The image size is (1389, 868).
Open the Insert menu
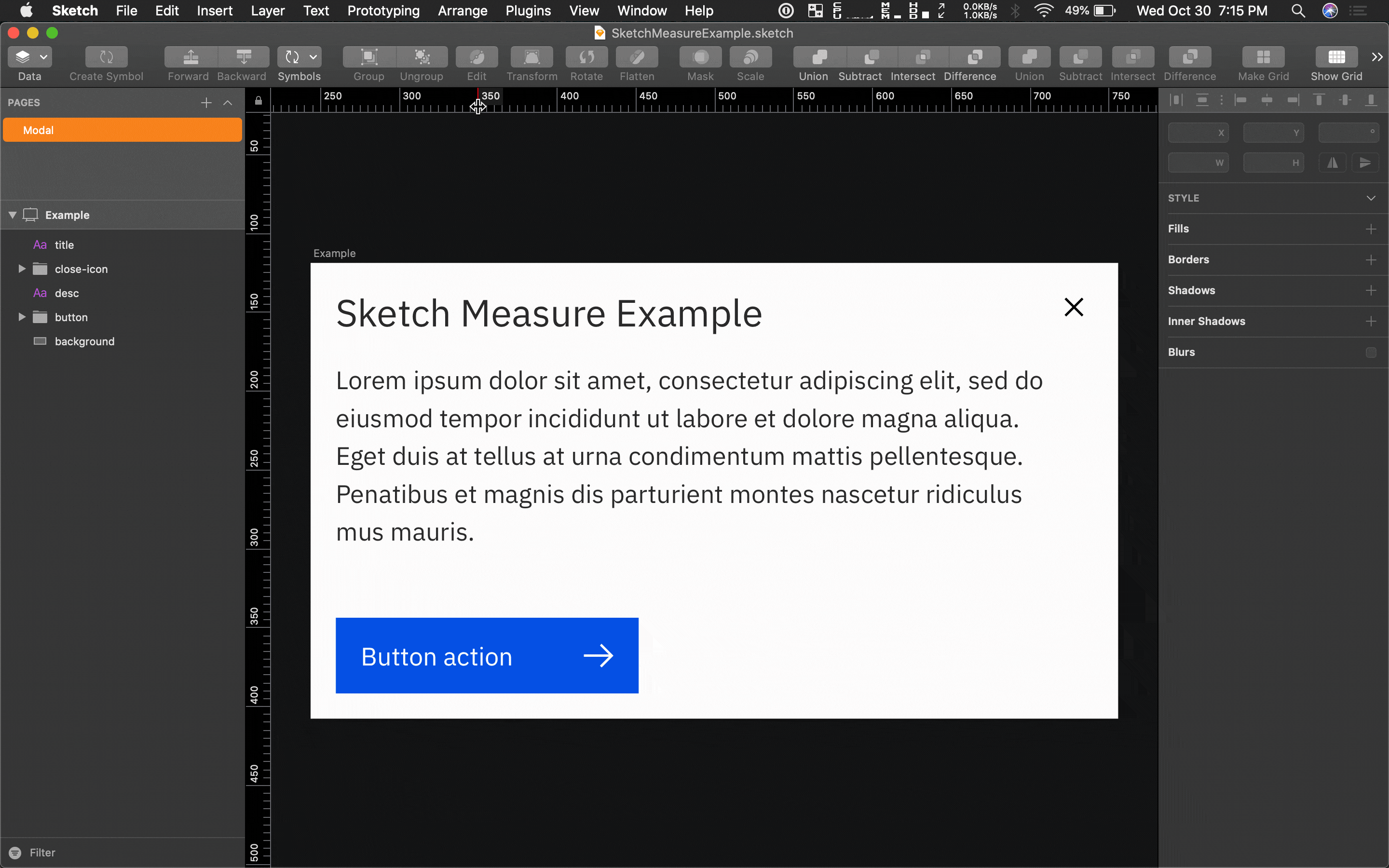pos(215,10)
